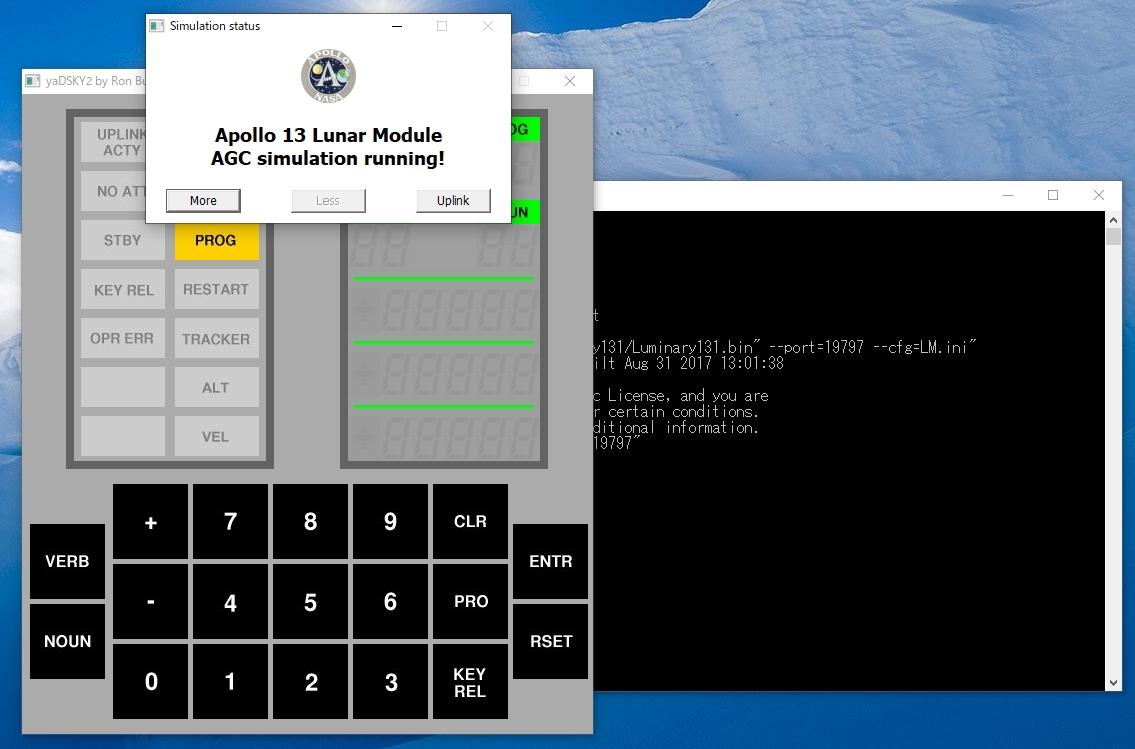The width and height of the screenshot is (1135, 749).
Task: Click the OPR ERR indicator light
Action: click(122, 338)
